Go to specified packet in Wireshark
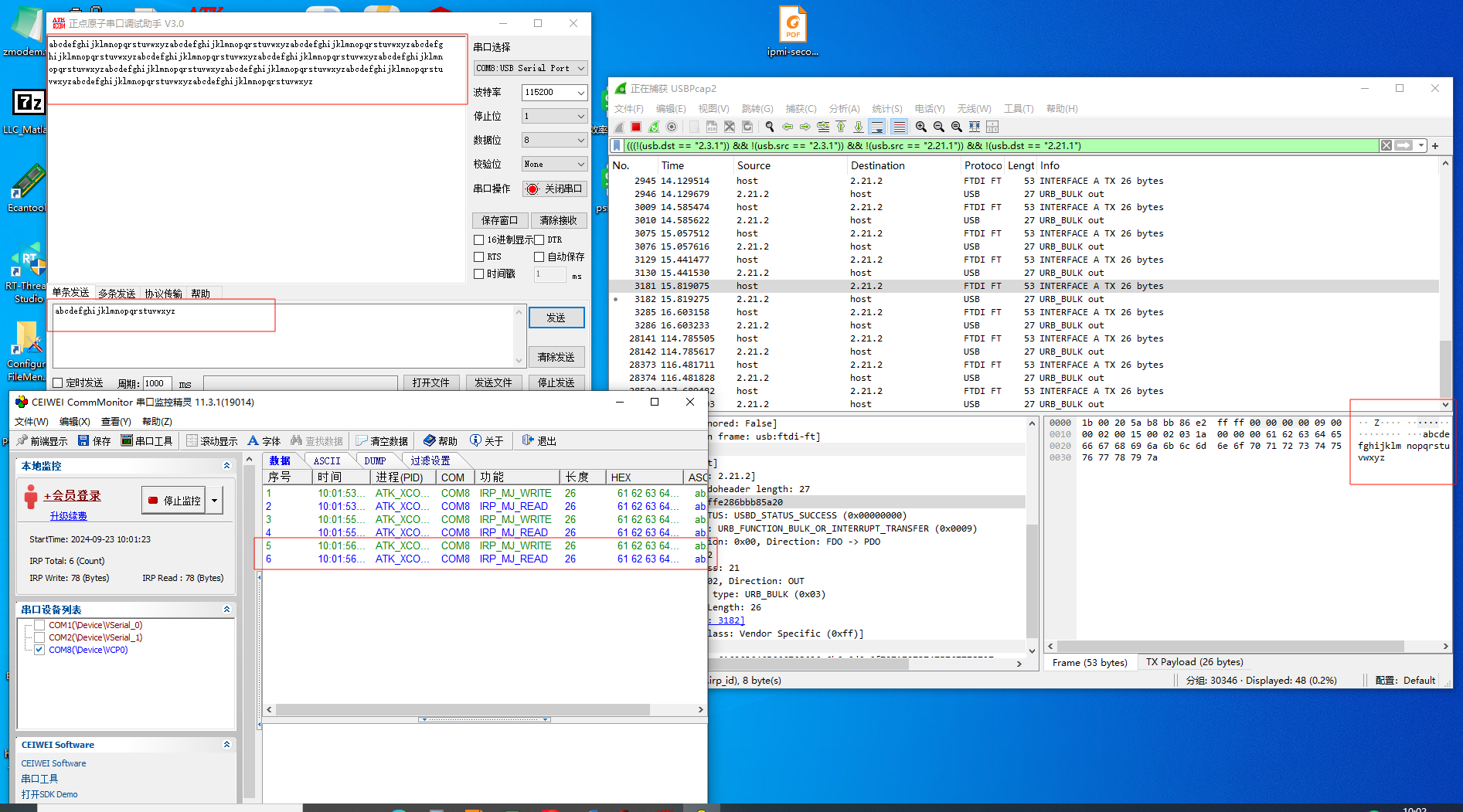 tap(823, 127)
